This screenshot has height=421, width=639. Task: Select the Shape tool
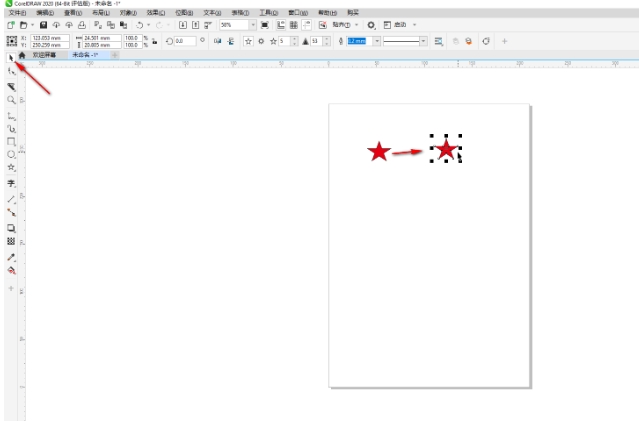click(x=11, y=72)
